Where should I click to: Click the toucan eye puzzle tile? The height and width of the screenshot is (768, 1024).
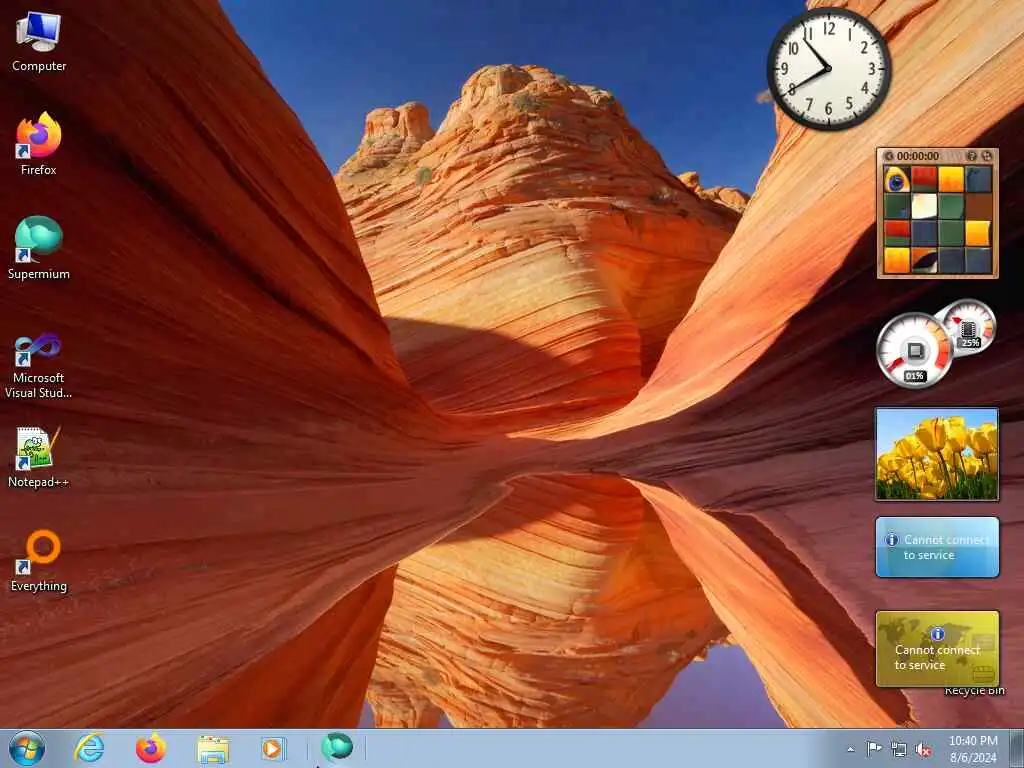(897, 179)
